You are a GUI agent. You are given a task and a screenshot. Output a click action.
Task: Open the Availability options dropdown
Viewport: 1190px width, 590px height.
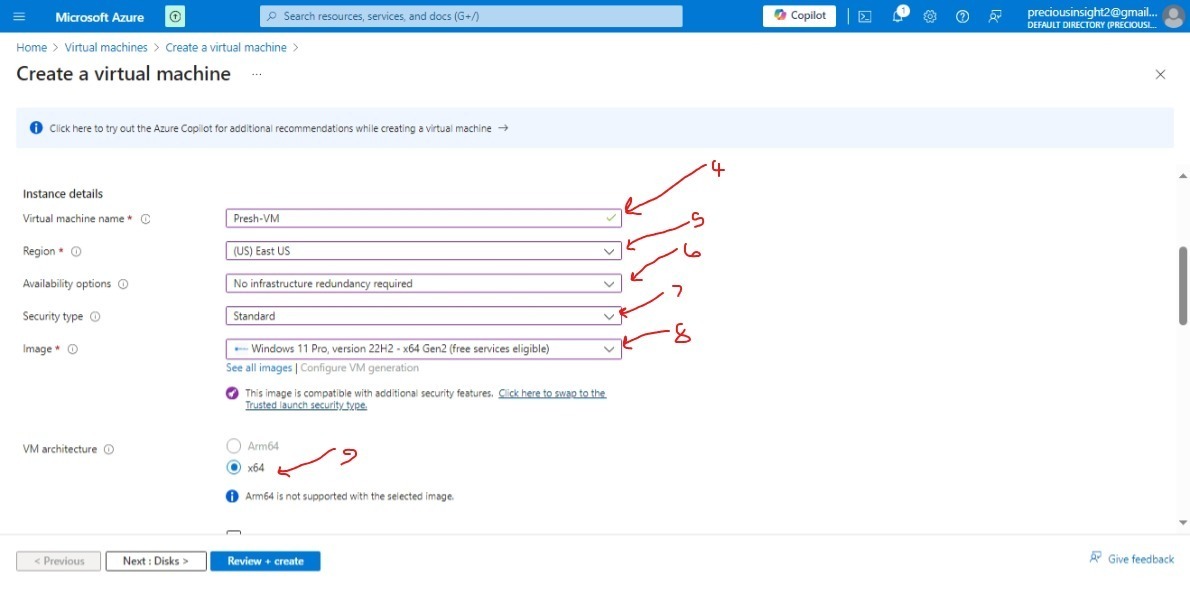(423, 283)
